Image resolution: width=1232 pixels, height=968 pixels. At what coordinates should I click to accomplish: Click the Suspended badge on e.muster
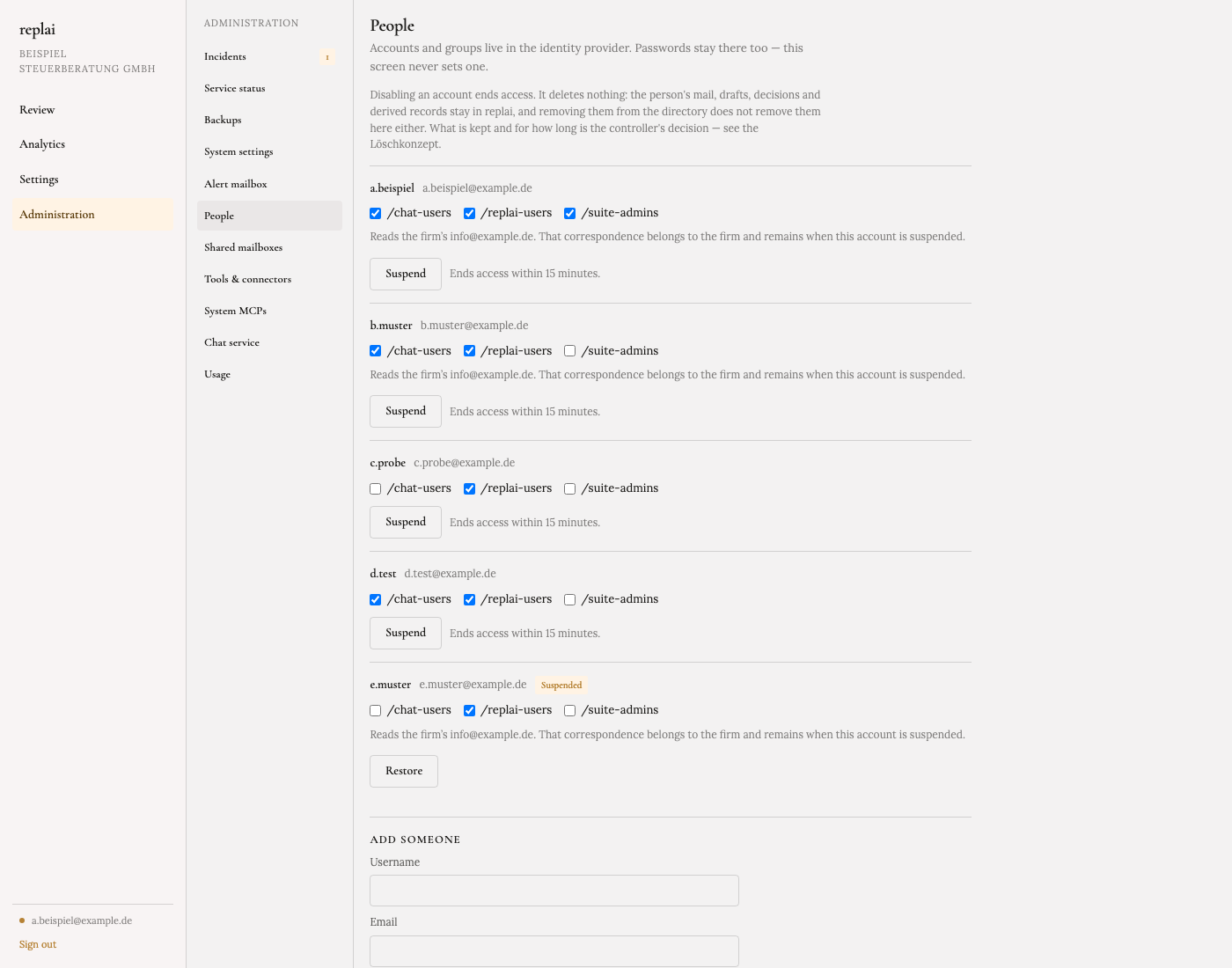(x=561, y=686)
